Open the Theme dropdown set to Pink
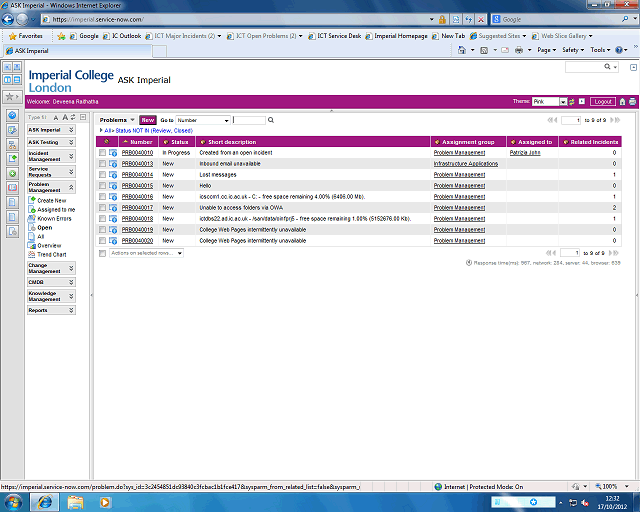The image size is (640, 512). (549, 101)
